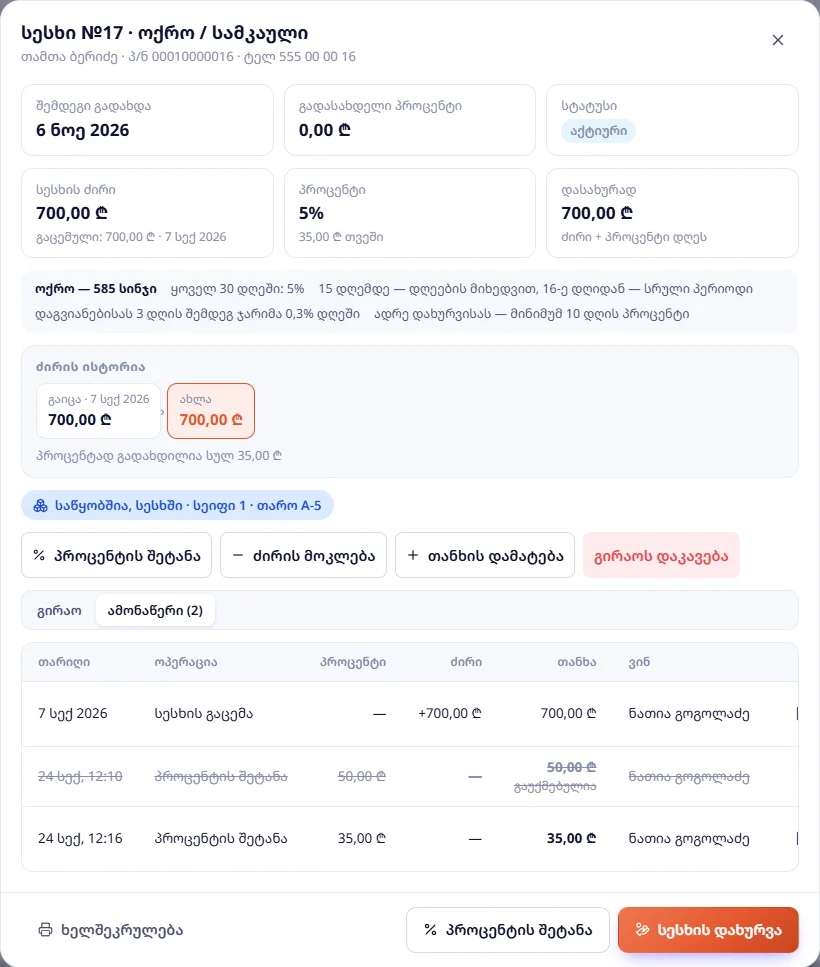Click the 'აქტიური' status badge

tap(599, 131)
